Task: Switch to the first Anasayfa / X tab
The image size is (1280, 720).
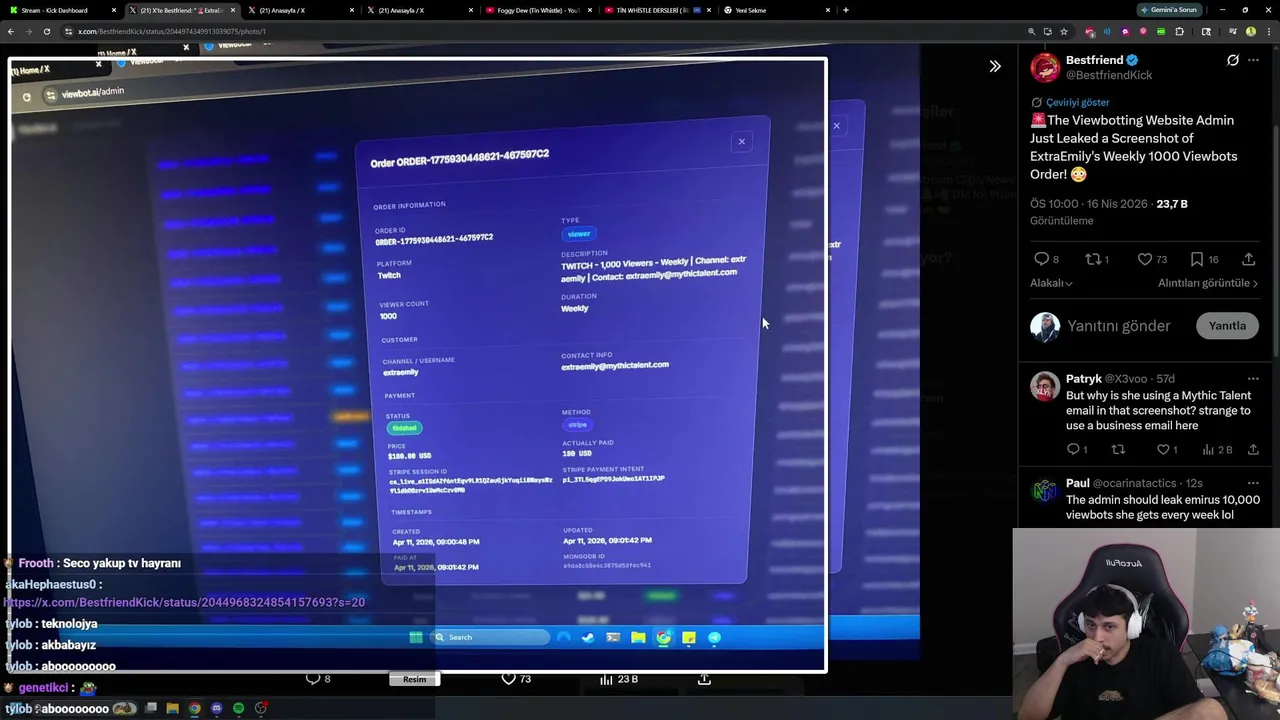Action: [301, 10]
